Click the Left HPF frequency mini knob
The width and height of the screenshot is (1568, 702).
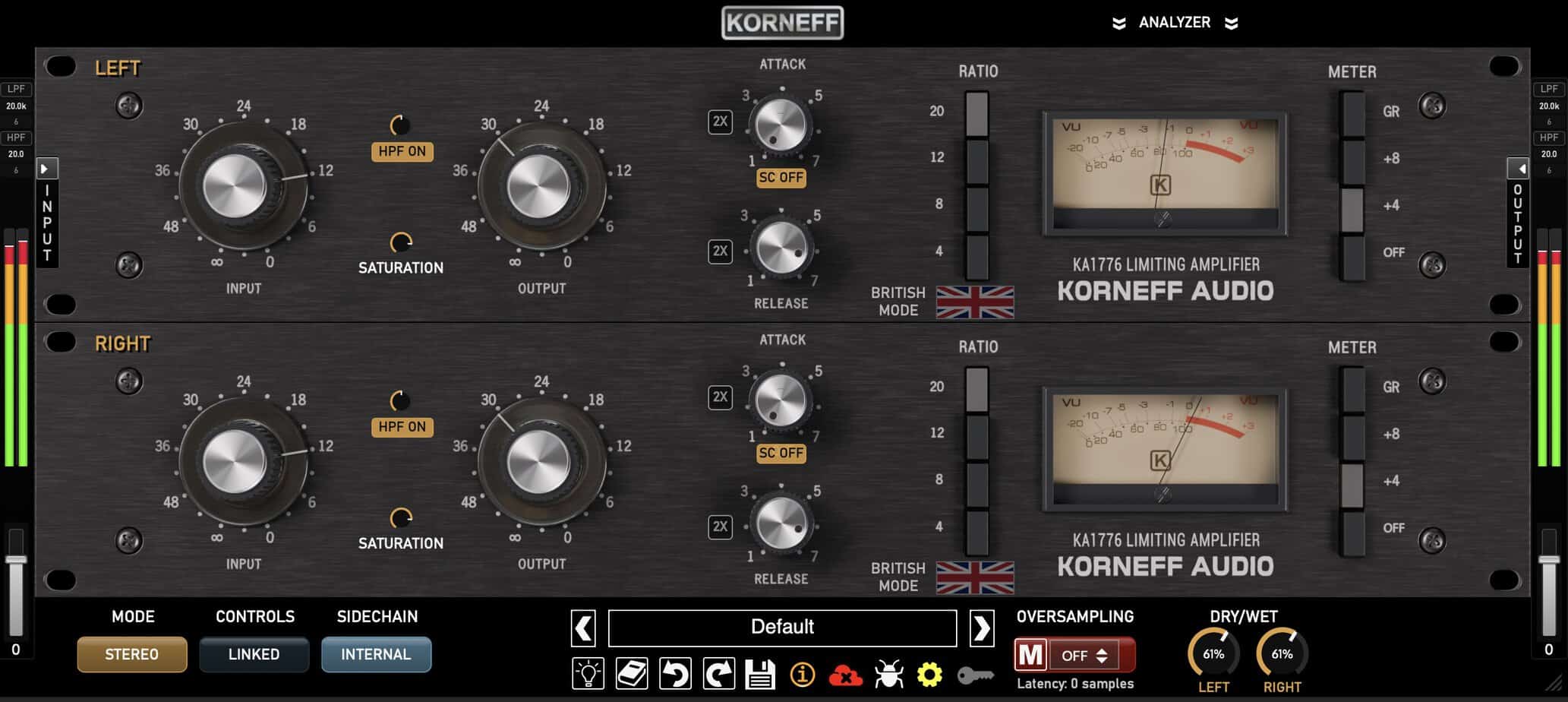tap(400, 125)
